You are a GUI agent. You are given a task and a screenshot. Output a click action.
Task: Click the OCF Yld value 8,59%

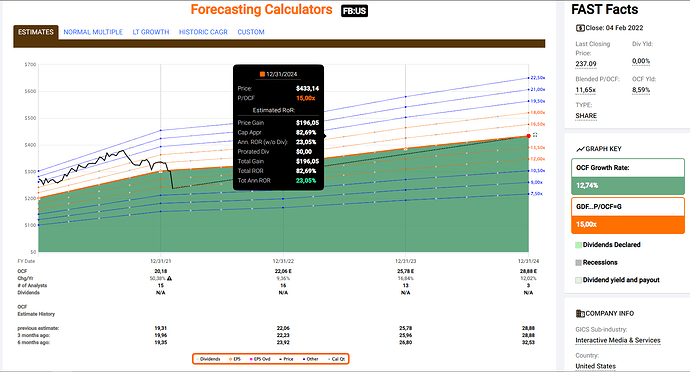[x=641, y=90]
